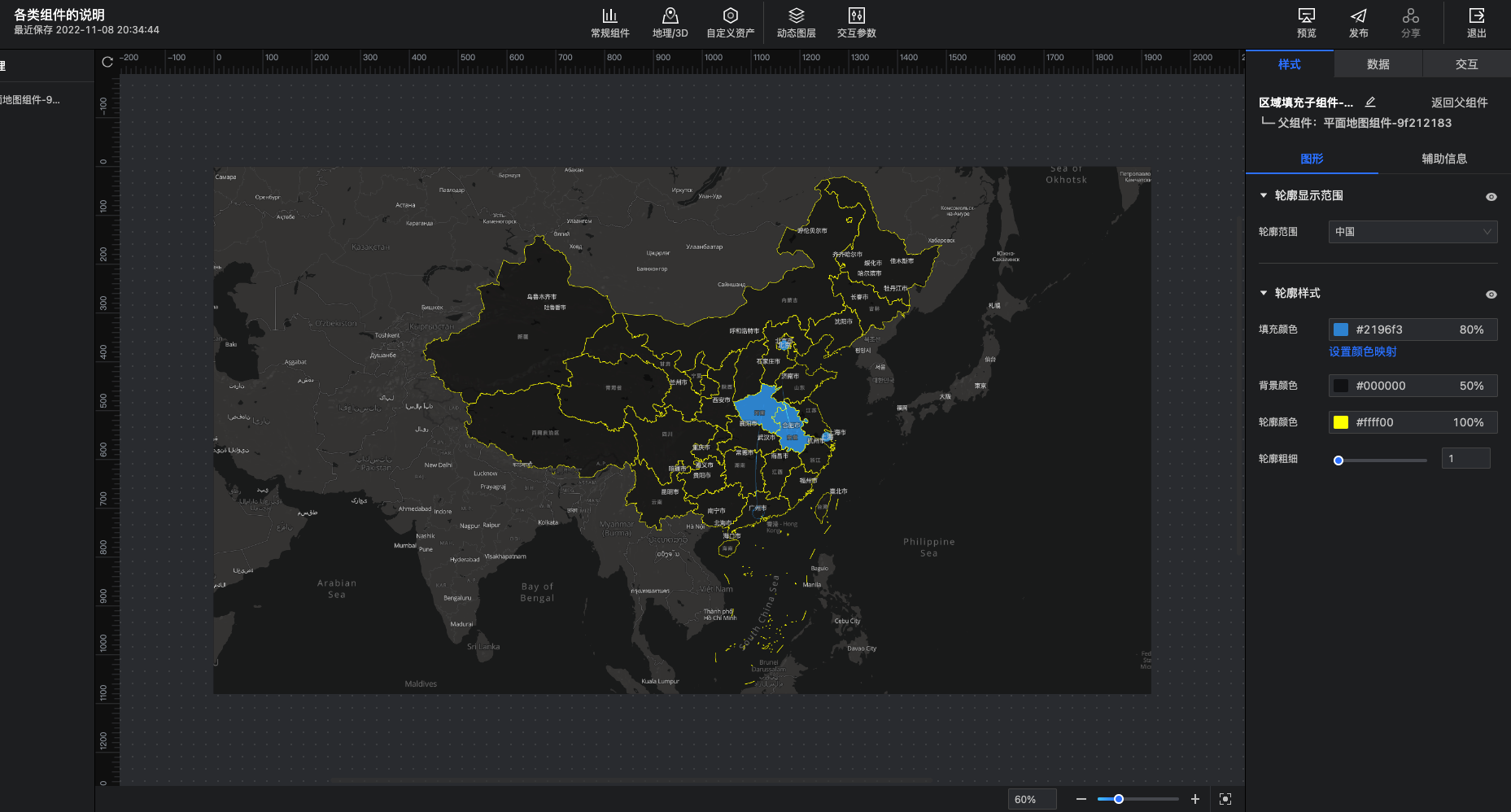Collapse the 轮廓显示范围 section
Screen dimensions: 1511x812
[x=1264, y=195]
